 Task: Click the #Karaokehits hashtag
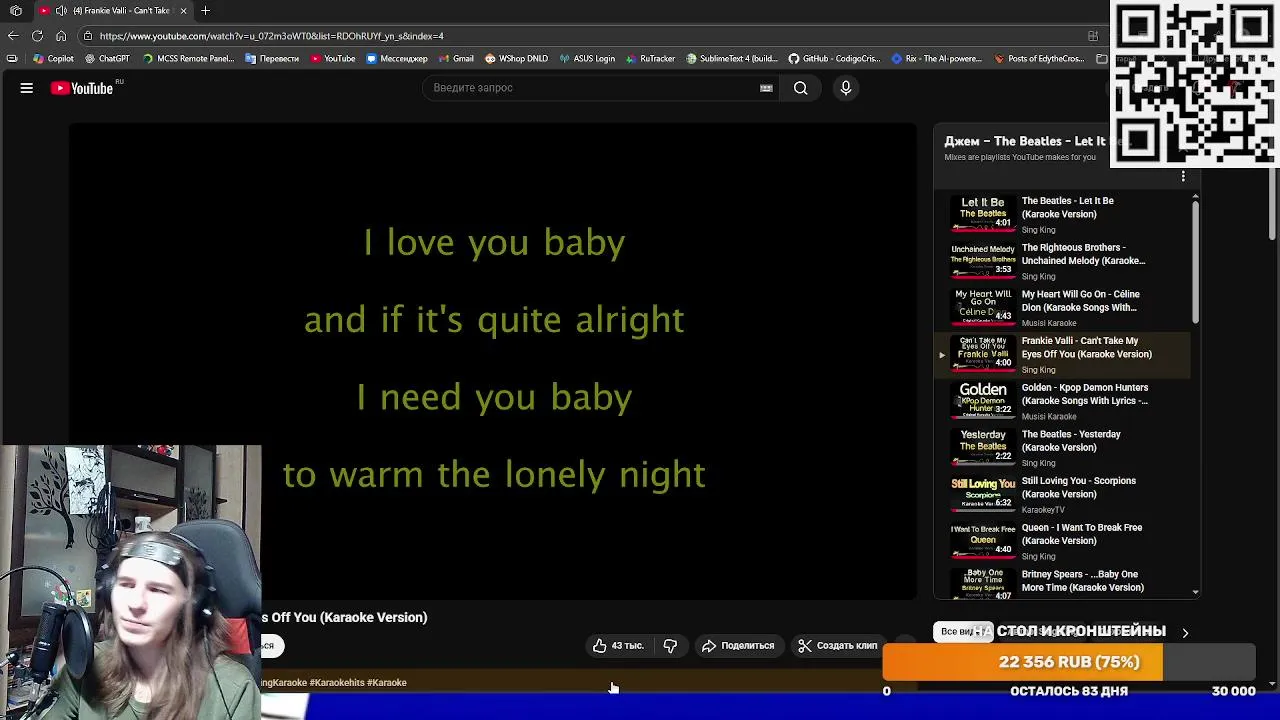click(336, 683)
